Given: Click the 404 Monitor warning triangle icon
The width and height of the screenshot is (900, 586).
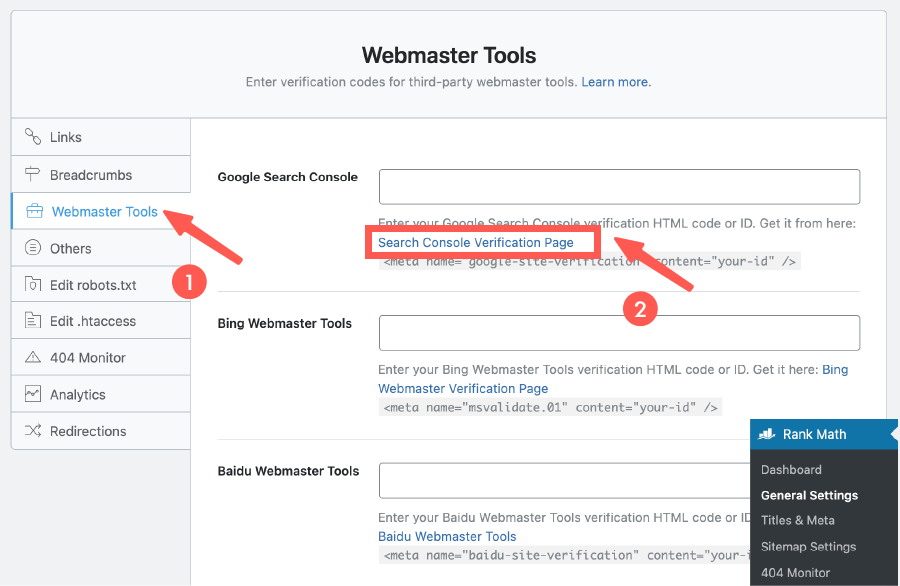Looking at the screenshot, I should pyautogui.click(x=33, y=358).
